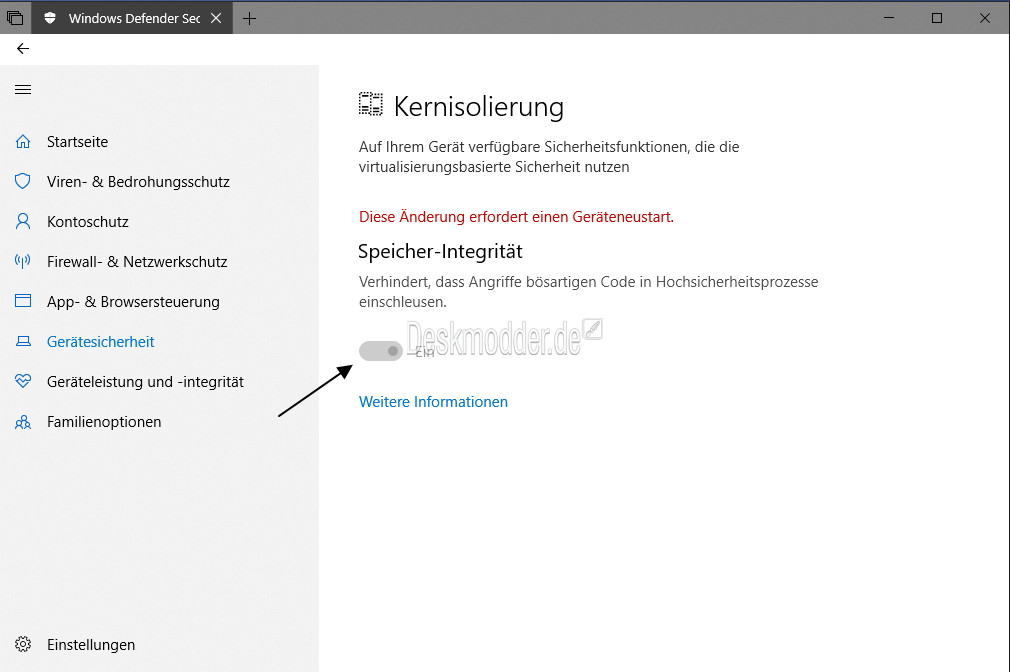Click the Gerätesicherheit laptop icon

(x=23, y=341)
